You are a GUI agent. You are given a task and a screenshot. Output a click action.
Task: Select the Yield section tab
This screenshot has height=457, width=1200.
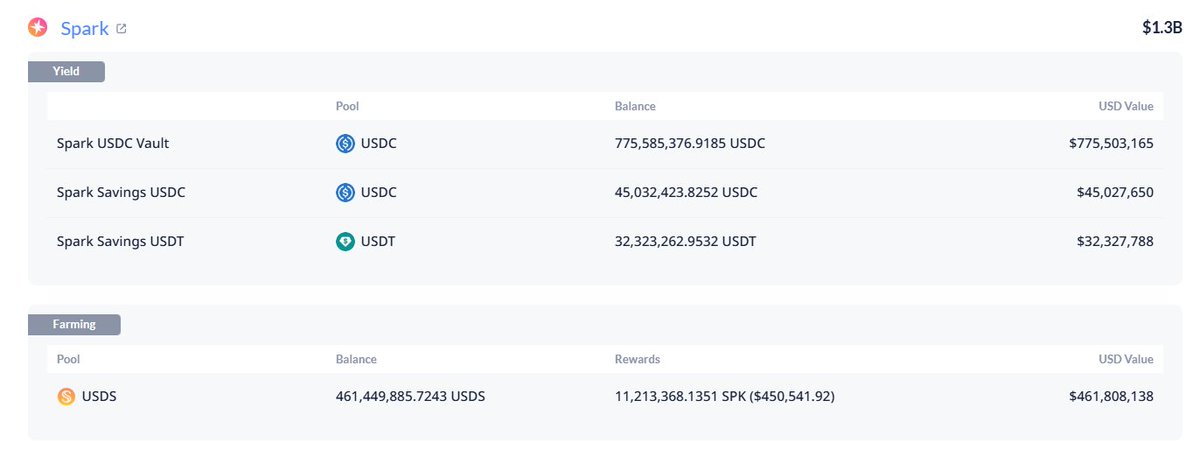(66, 71)
